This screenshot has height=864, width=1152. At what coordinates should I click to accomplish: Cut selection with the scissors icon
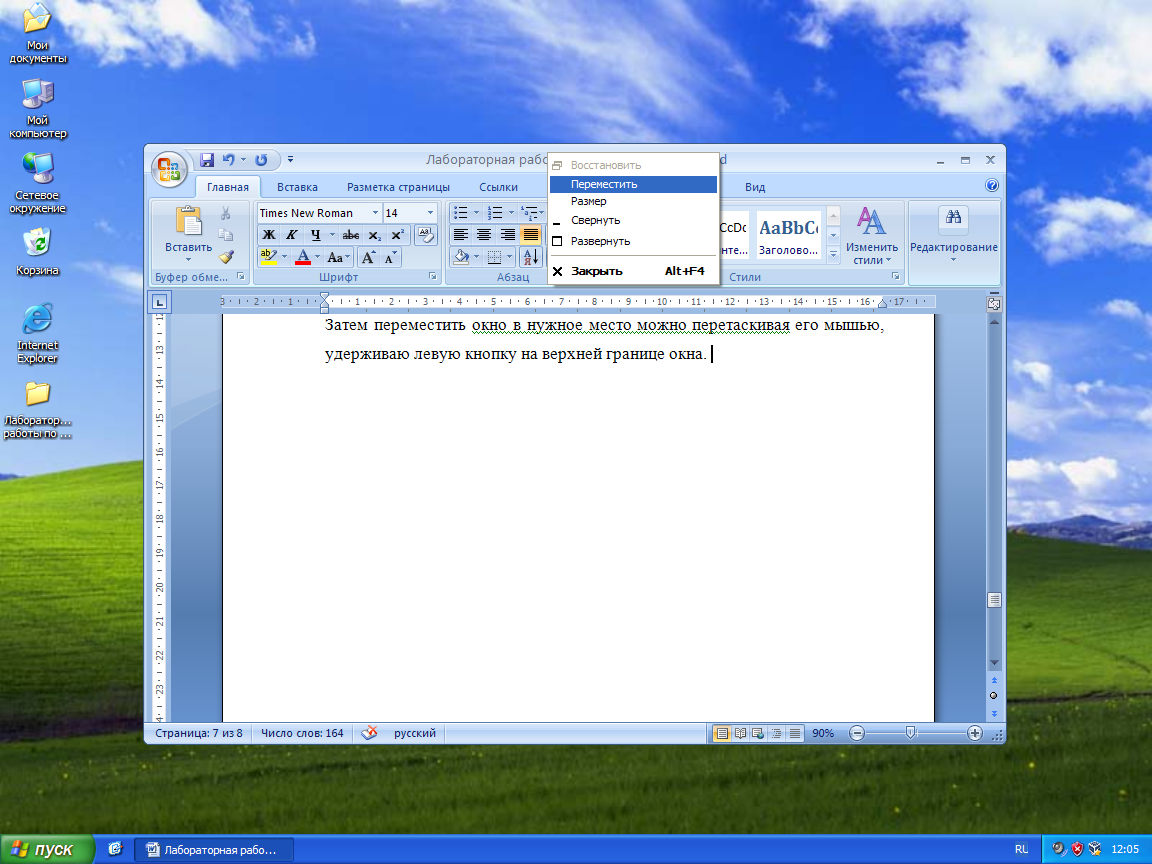(x=226, y=213)
